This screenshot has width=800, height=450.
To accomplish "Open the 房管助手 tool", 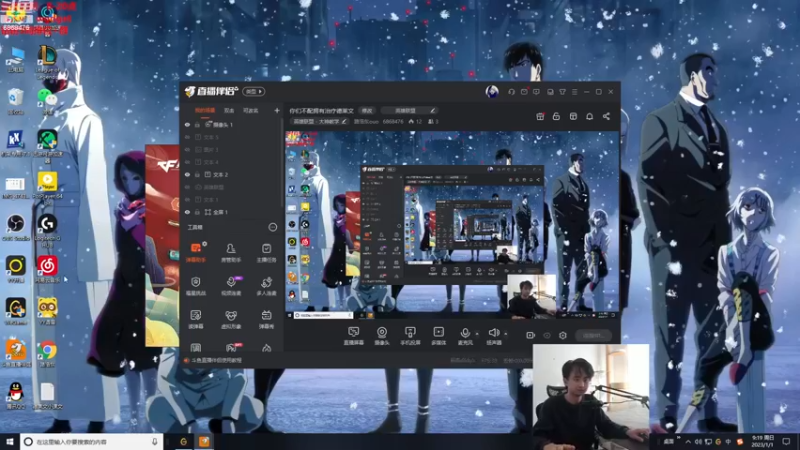I will pyautogui.click(x=231, y=252).
